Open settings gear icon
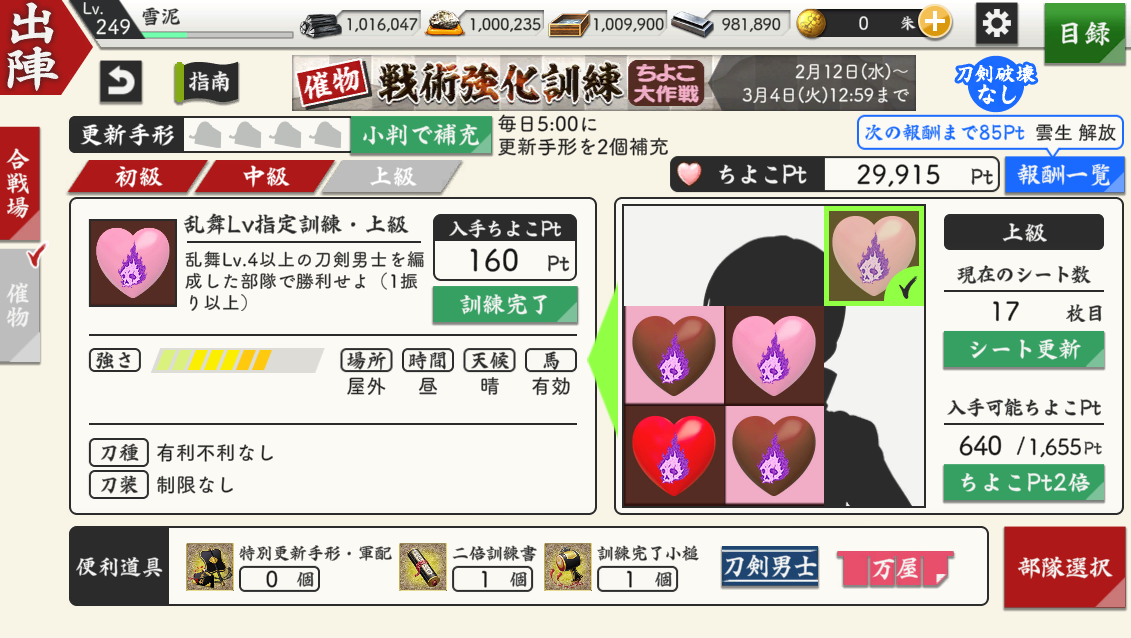 (x=996, y=24)
